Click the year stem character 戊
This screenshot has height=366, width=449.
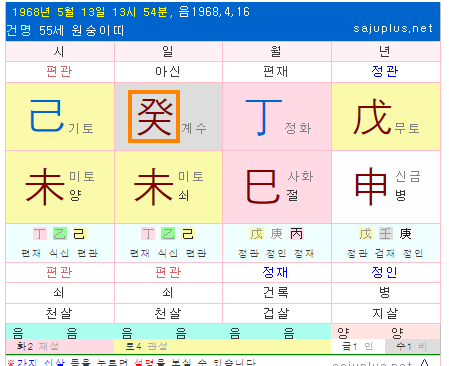tap(373, 116)
